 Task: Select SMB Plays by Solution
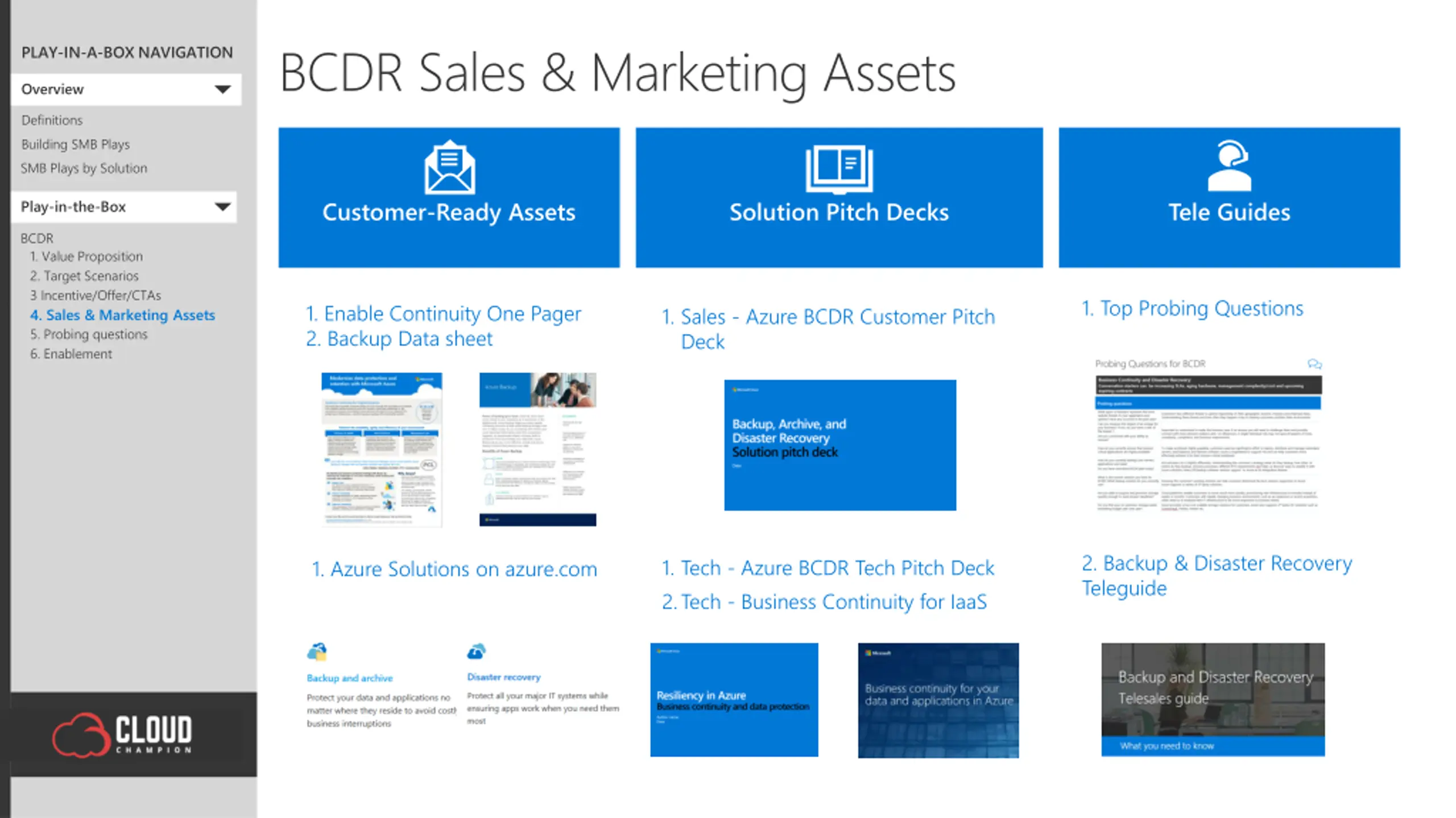click(84, 168)
